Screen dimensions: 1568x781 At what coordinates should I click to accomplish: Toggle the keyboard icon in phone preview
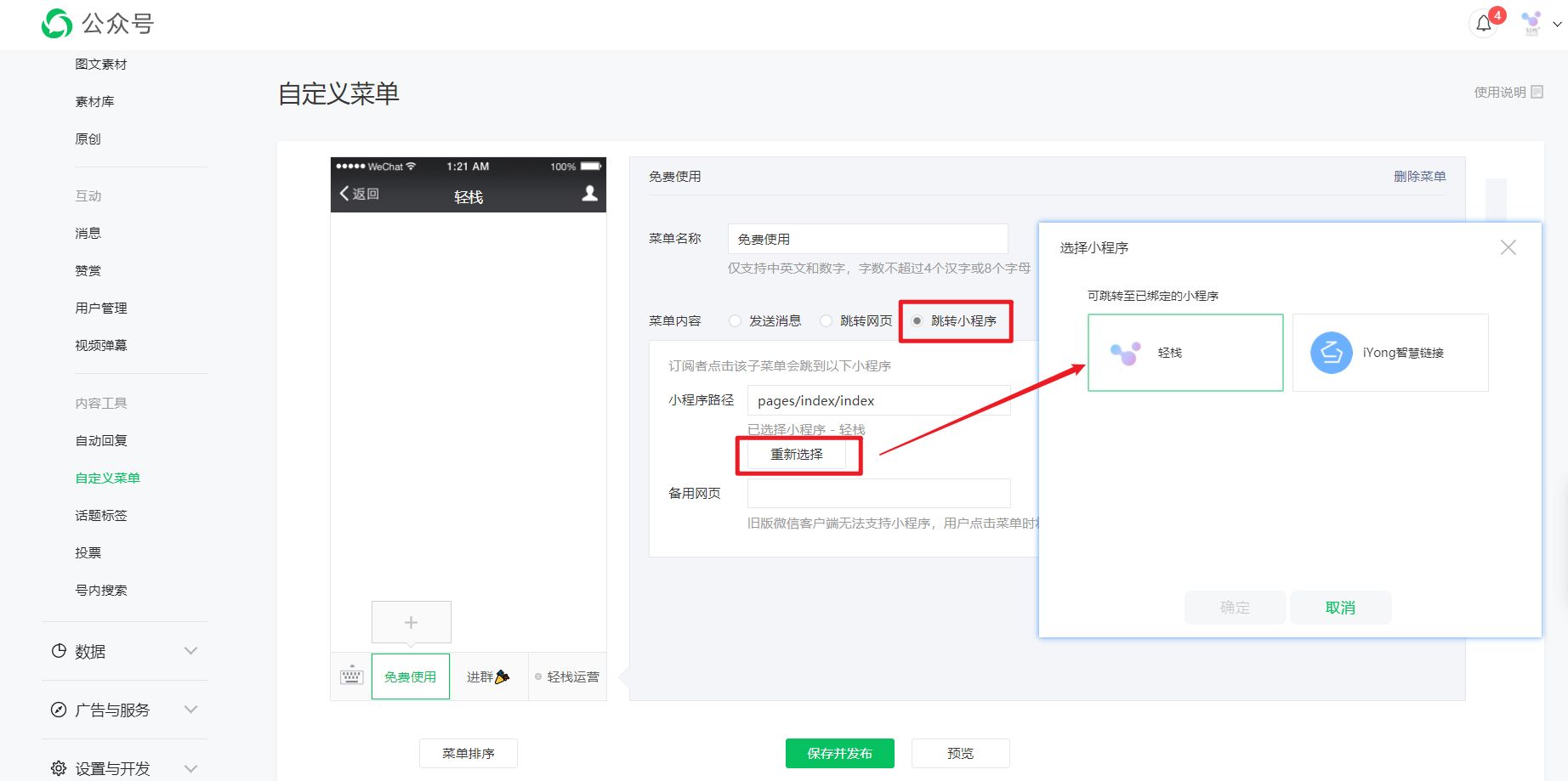coord(351,676)
